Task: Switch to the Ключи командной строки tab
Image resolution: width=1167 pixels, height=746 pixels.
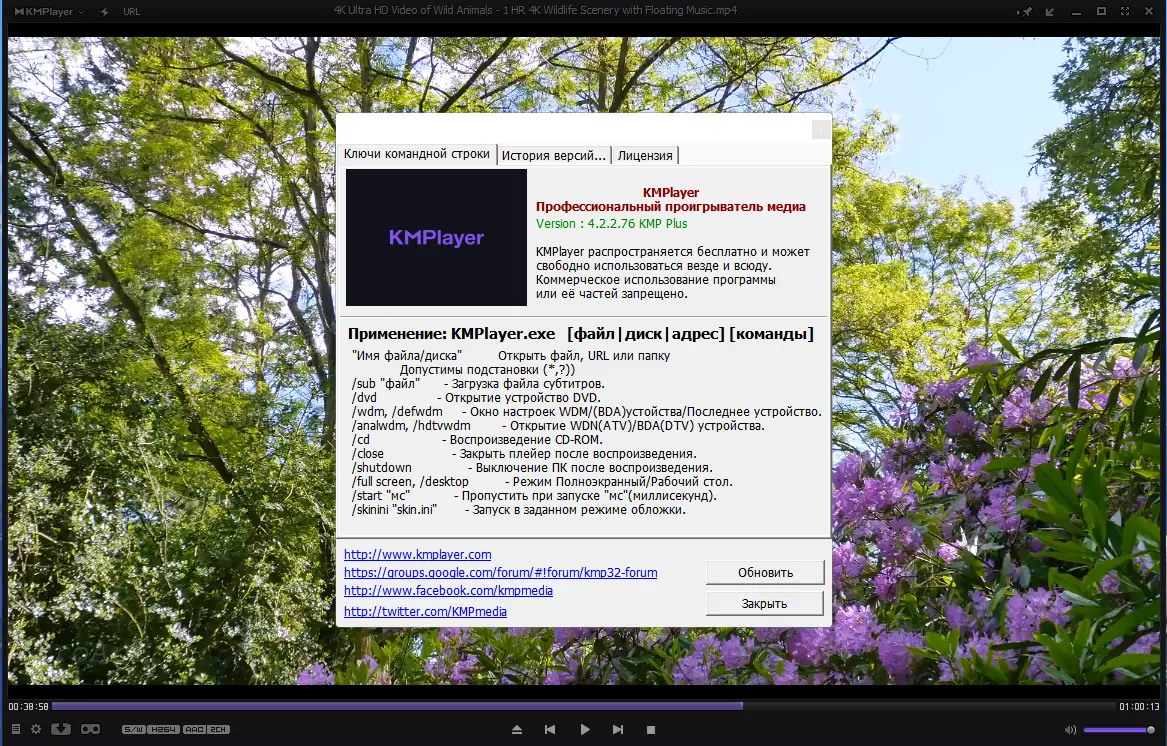Action: click(417, 154)
